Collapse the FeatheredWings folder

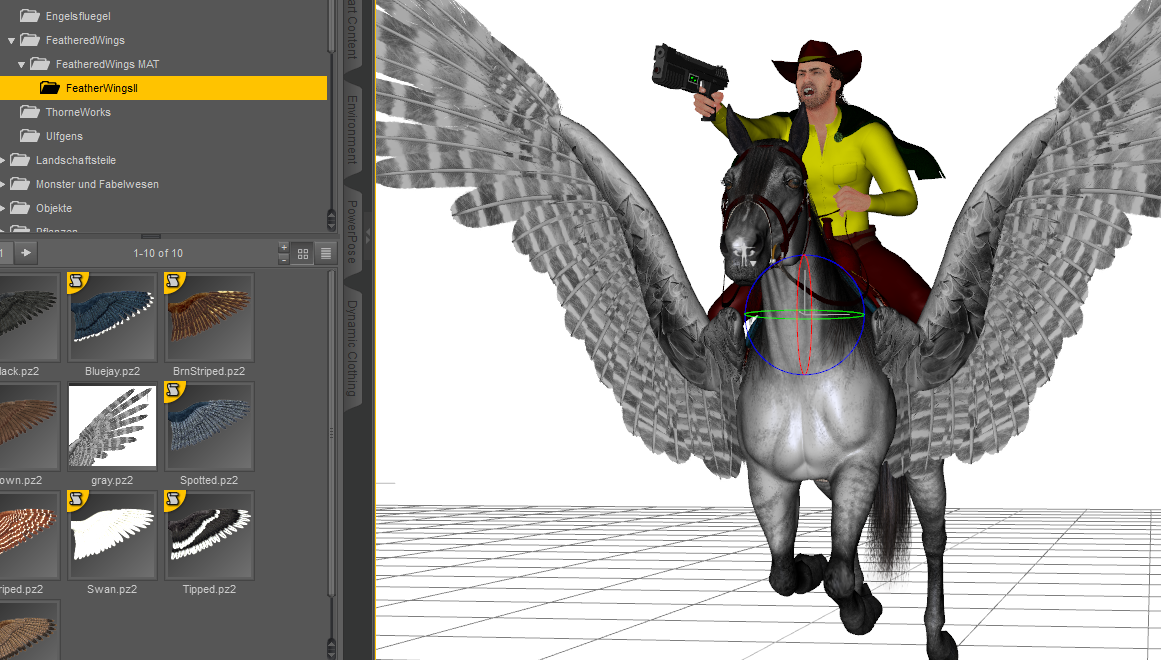(11, 41)
